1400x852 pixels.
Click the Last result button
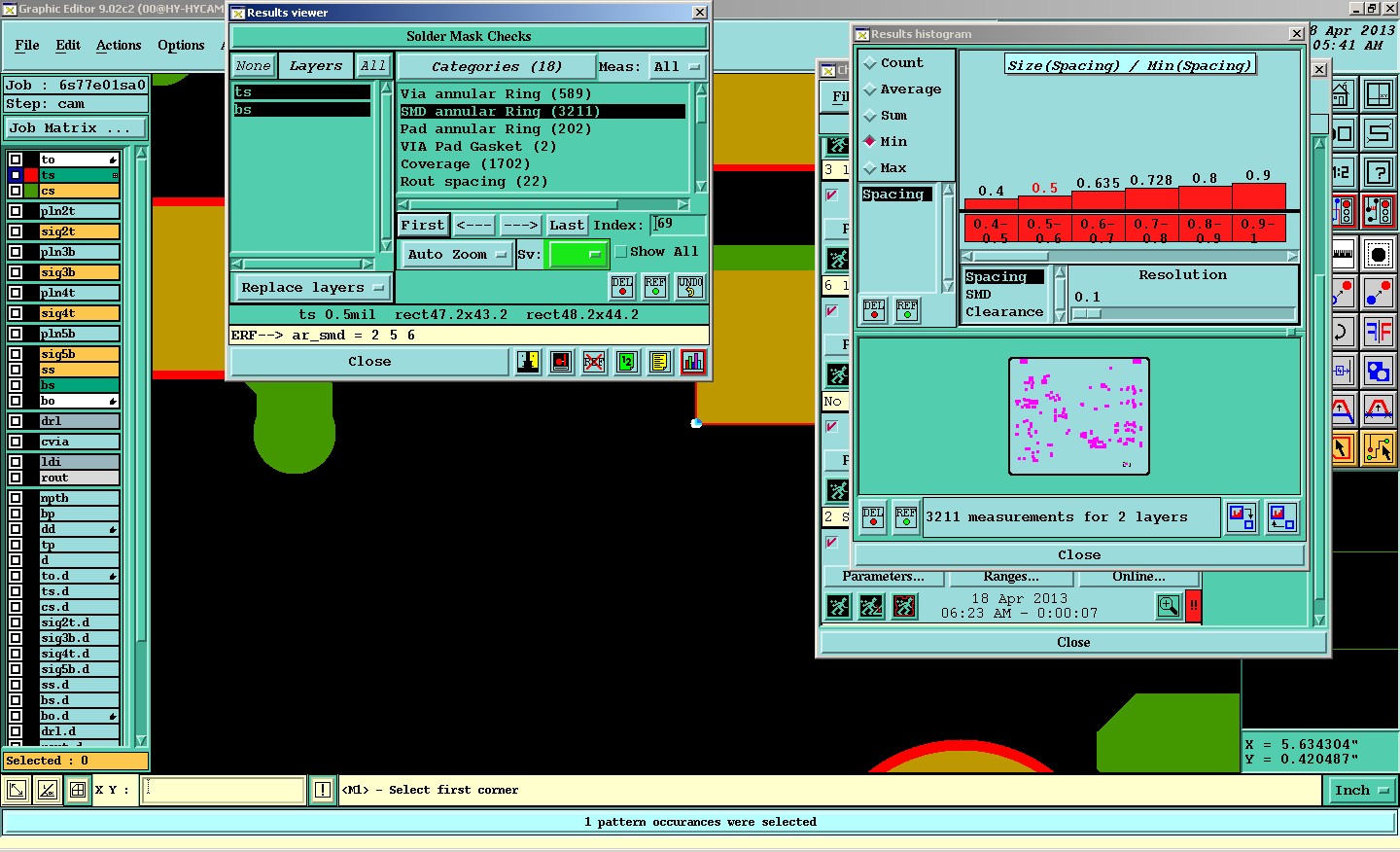coord(566,226)
